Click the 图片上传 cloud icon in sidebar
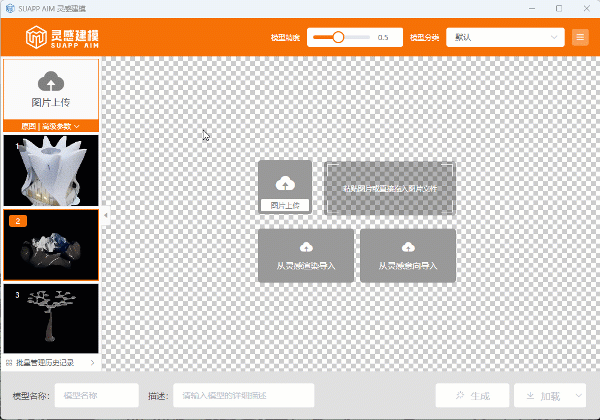600x420 pixels. tap(51, 82)
